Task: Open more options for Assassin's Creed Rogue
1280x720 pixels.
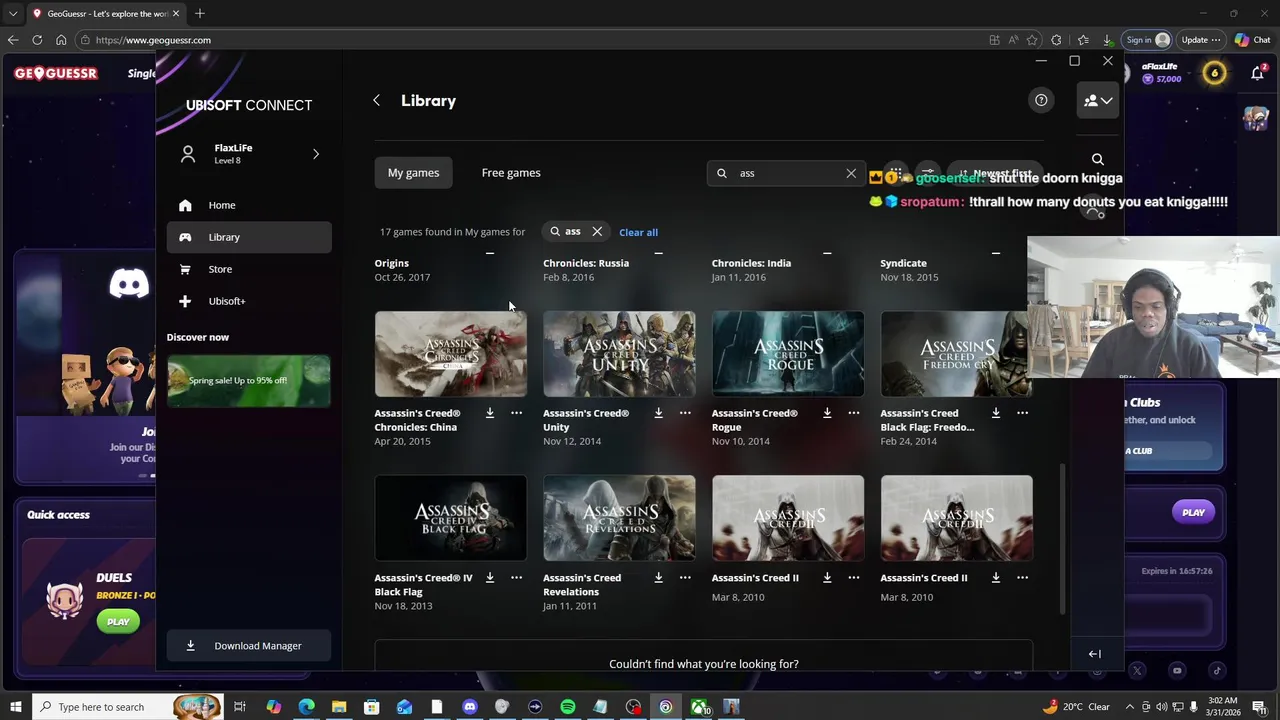Action: 853,413
